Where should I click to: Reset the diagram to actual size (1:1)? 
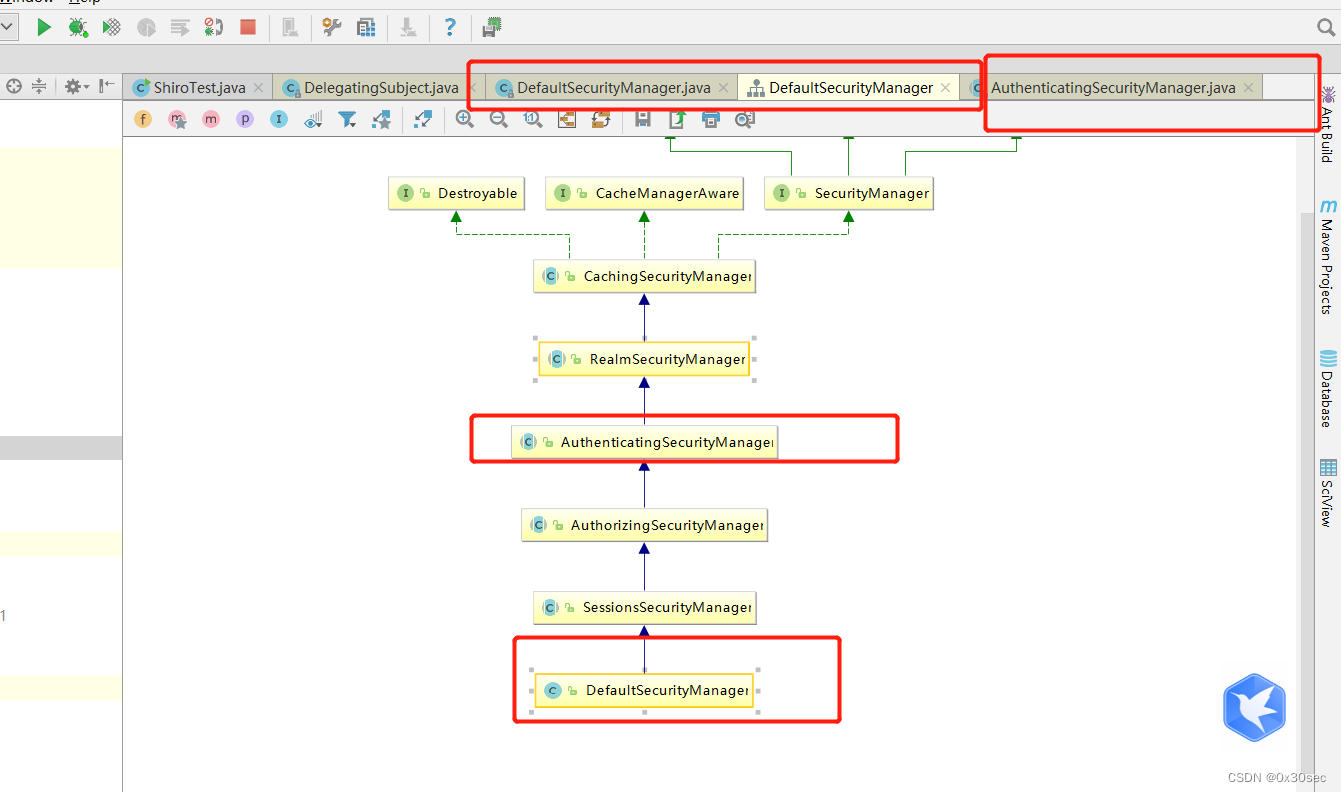(x=533, y=120)
